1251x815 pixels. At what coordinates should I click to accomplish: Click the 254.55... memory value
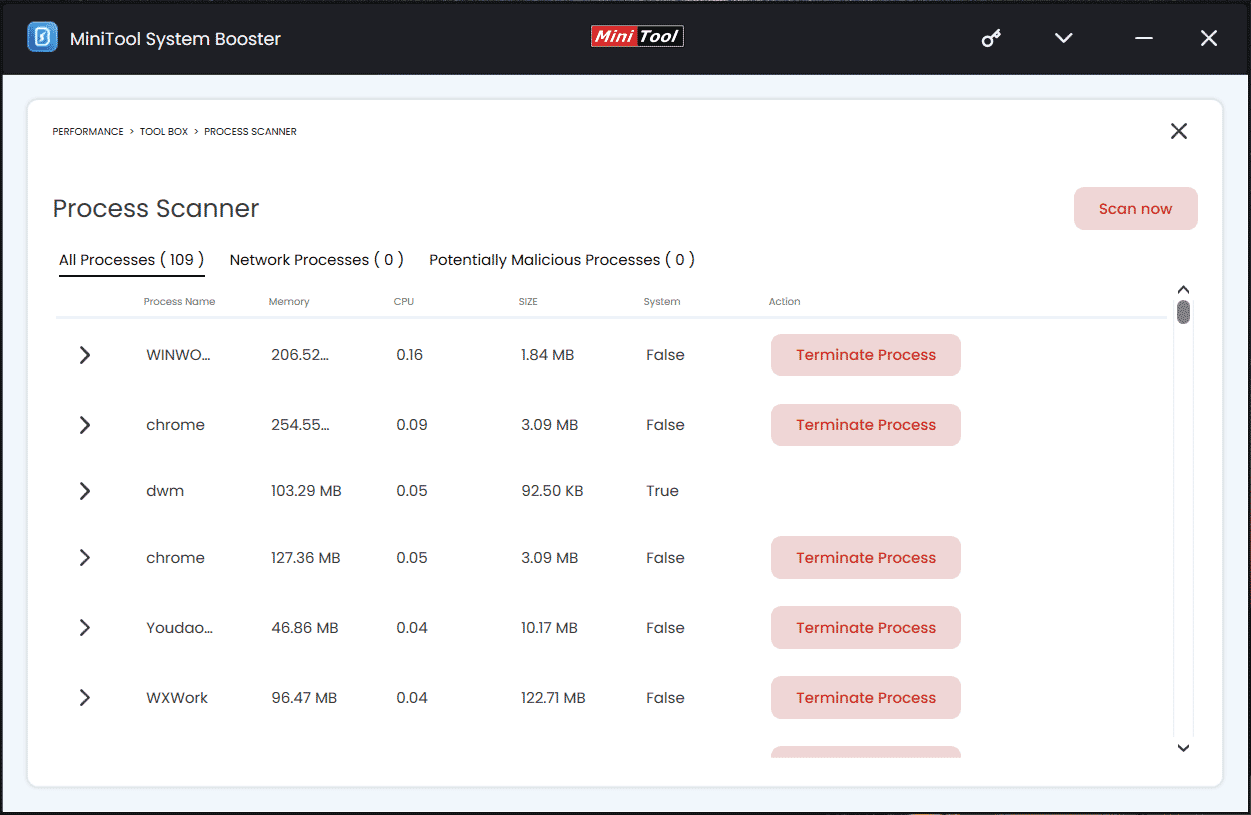click(300, 425)
